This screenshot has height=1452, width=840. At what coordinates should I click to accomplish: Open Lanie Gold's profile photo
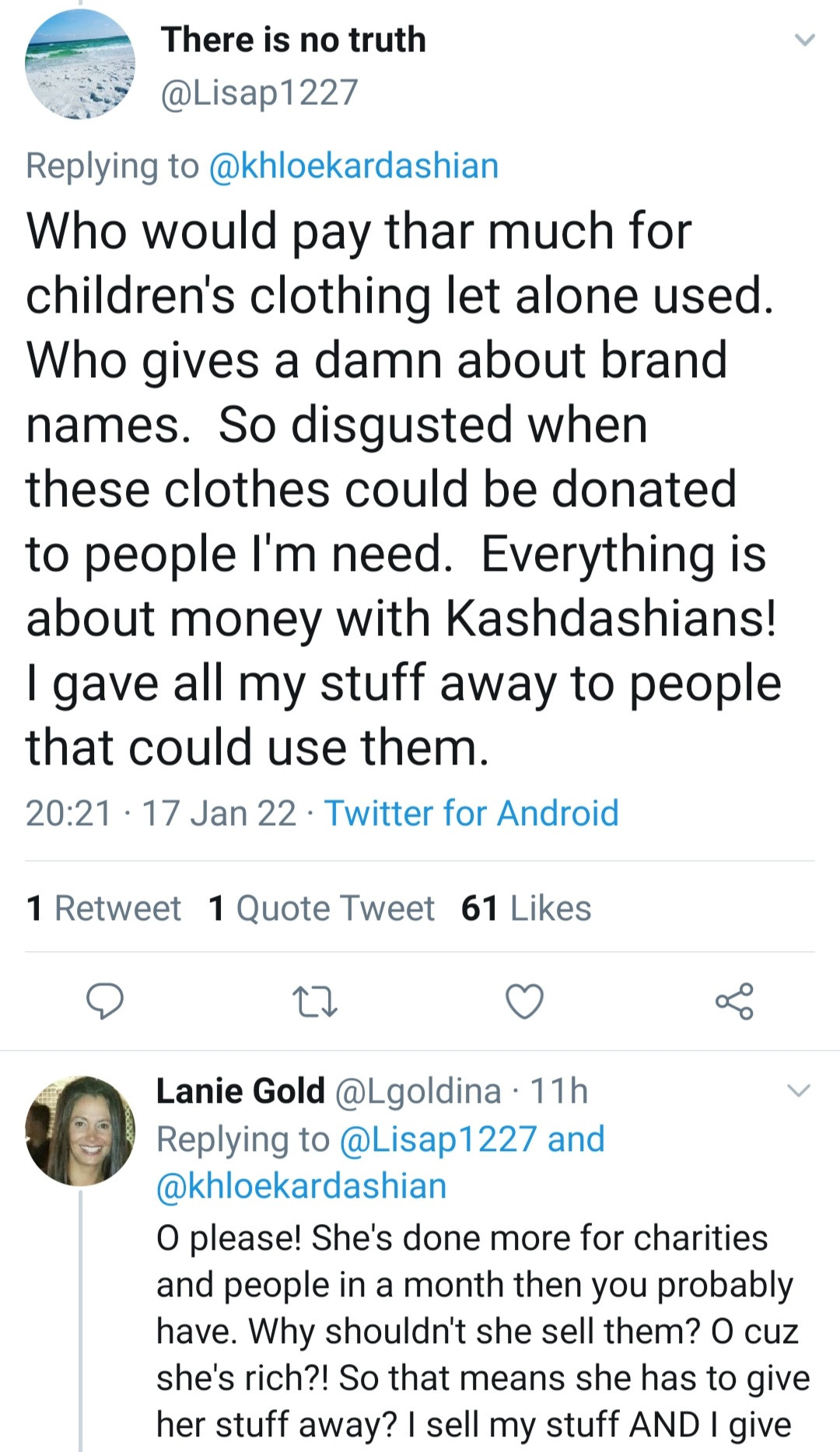click(x=80, y=1131)
